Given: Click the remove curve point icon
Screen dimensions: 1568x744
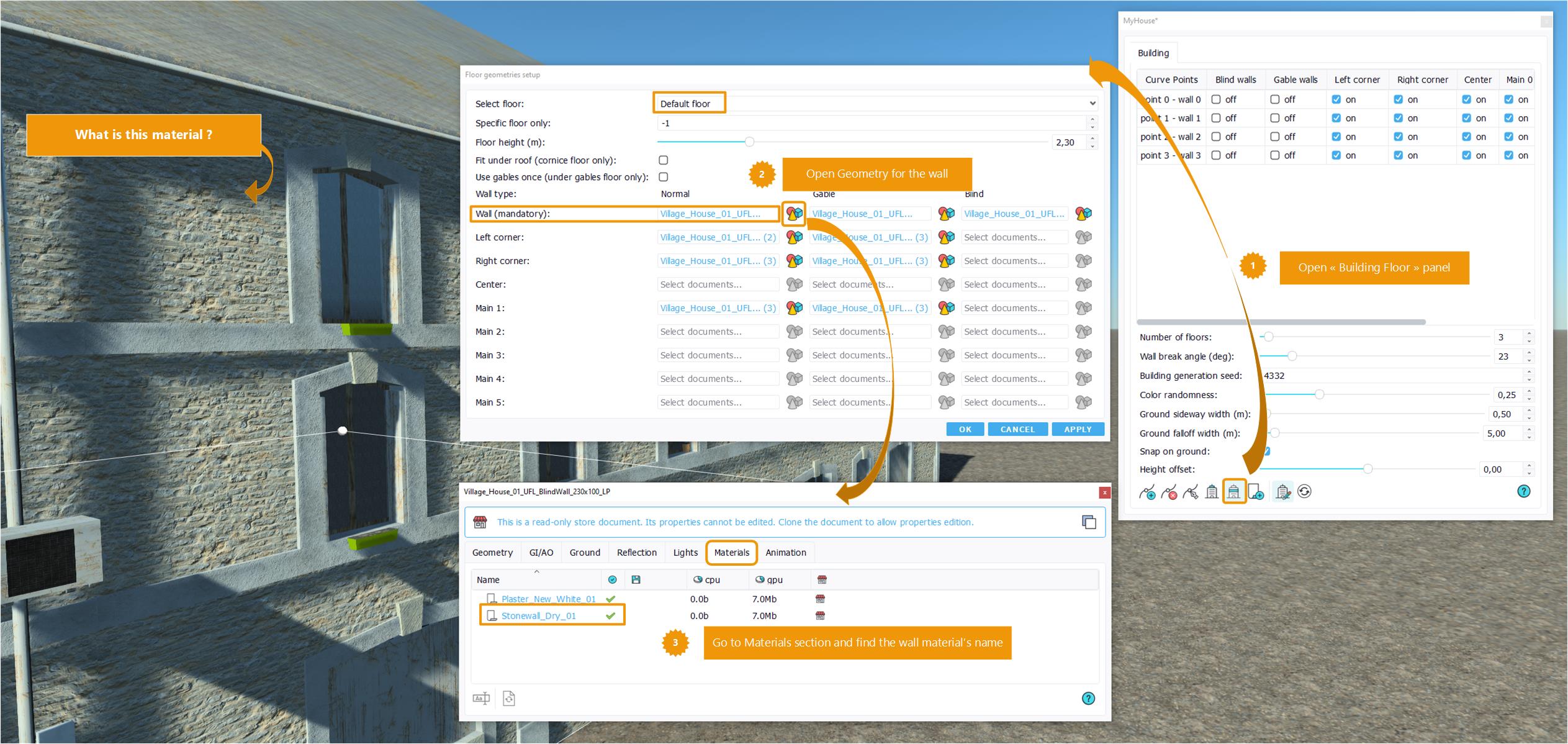Looking at the screenshot, I should tap(1169, 492).
